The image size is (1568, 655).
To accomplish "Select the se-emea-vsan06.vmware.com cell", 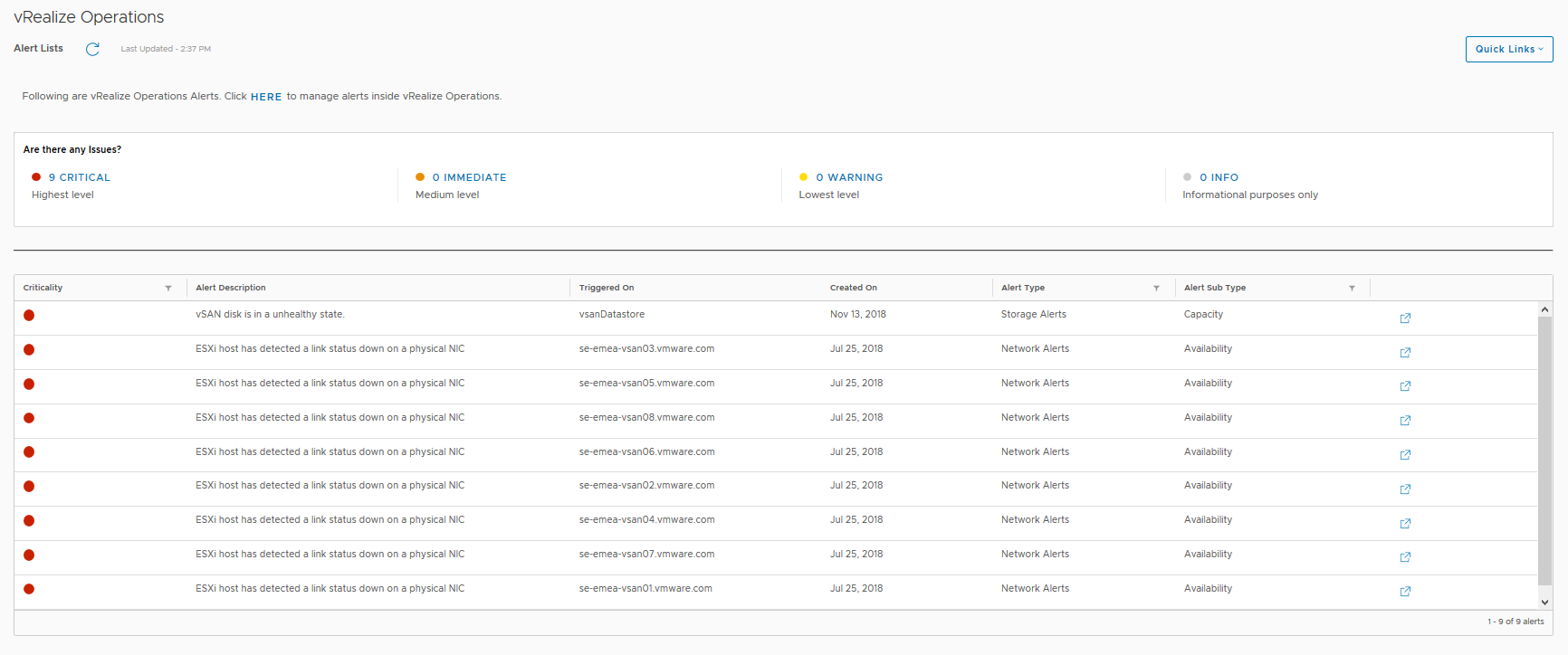I will [x=646, y=451].
